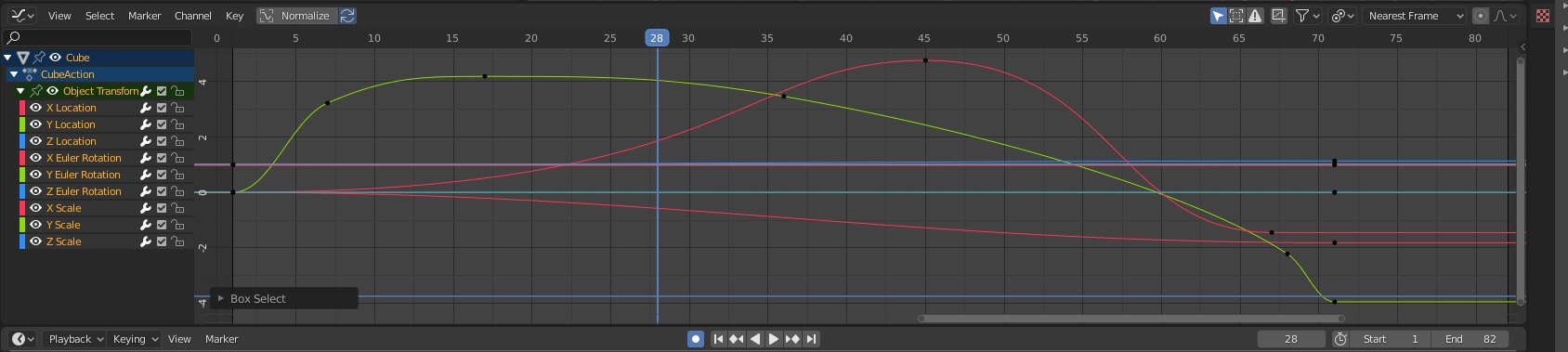Click blue color swatch of Z Euler Rotation
Image resolution: width=1568 pixels, height=352 pixels.
(22, 191)
